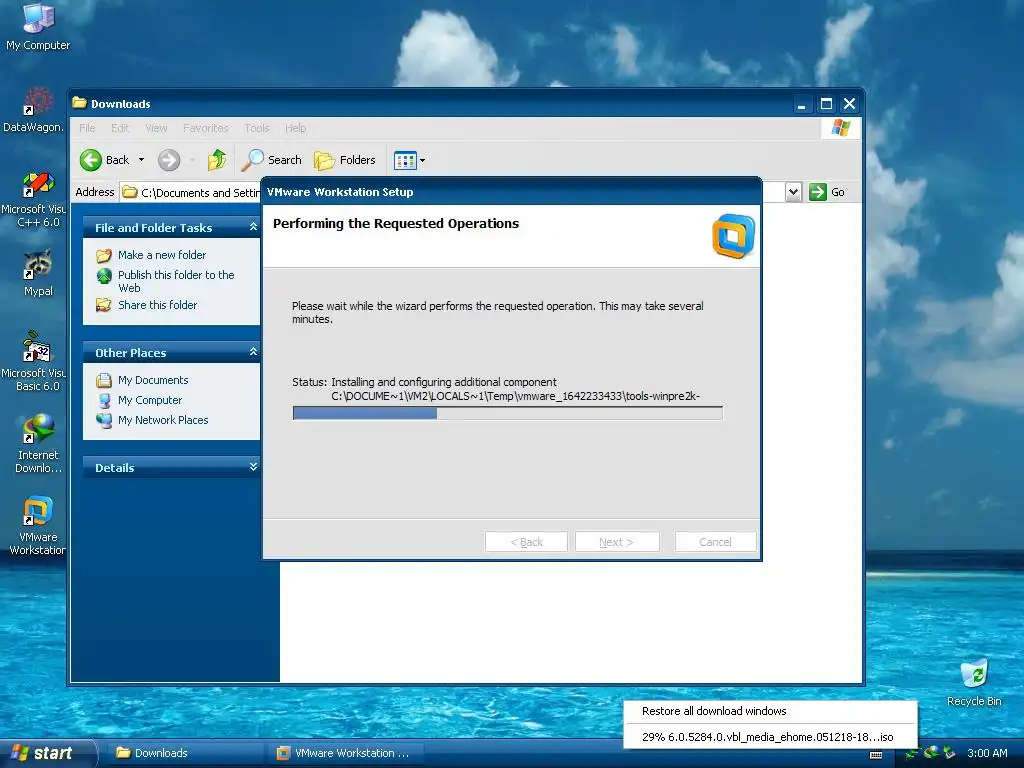Collapse the File and Folder Tasks panel
The height and width of the screenshot is (768, 1024).
(253, 227)
